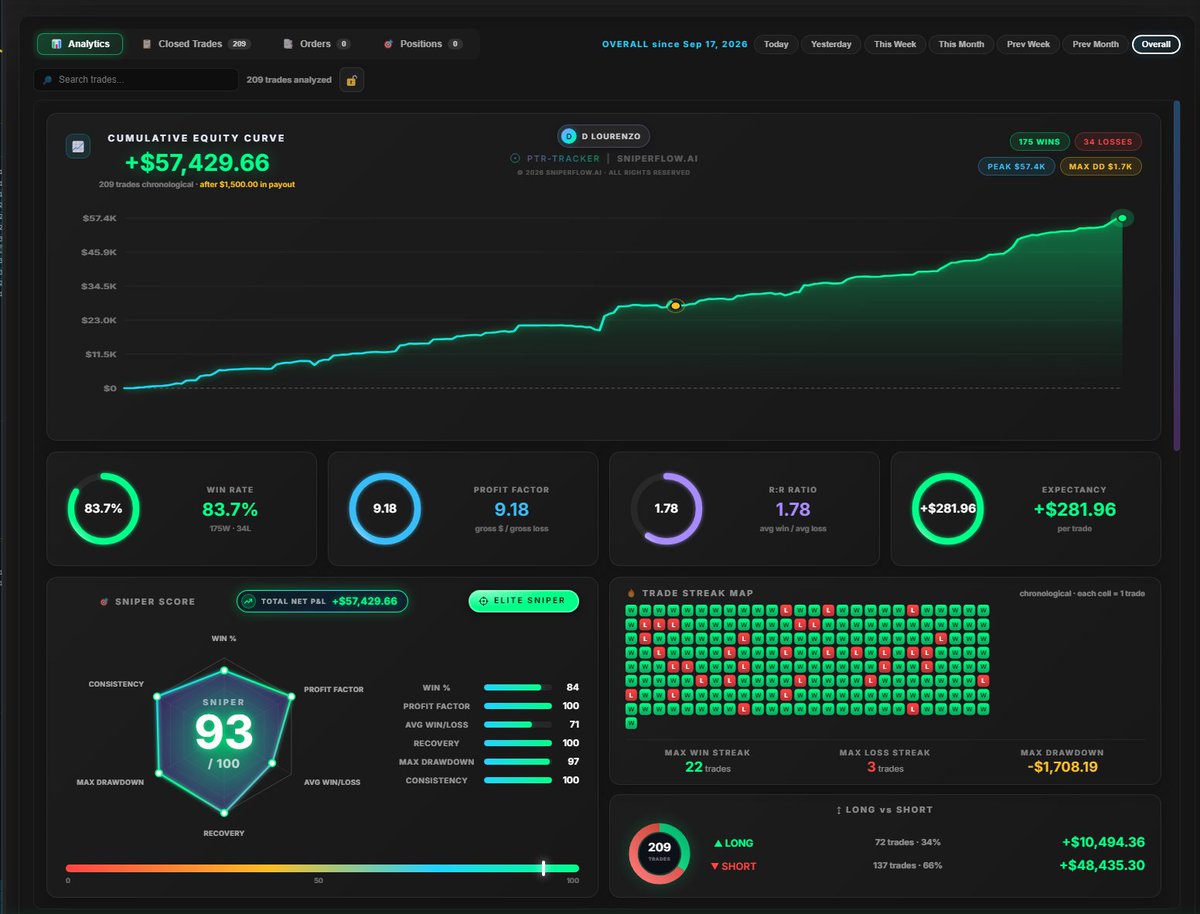Open the Positions tab

coord(423,44)
